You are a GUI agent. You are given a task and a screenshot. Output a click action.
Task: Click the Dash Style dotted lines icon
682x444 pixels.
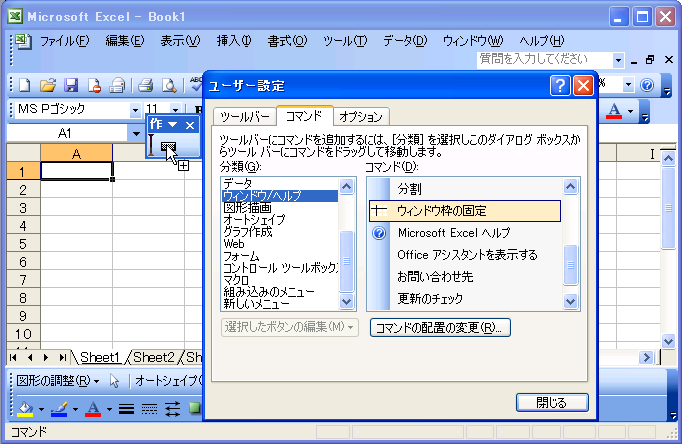[x=149, y=408]
